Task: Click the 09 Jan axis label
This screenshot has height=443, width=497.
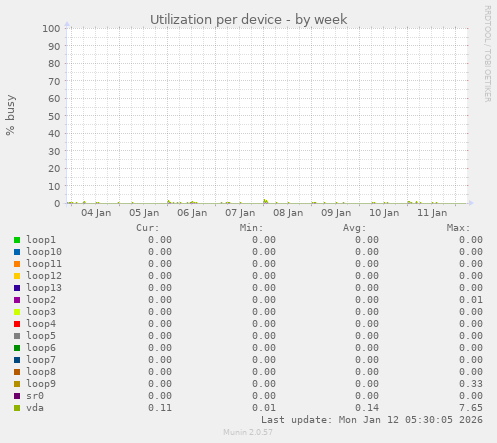Action: coord(336,213)
